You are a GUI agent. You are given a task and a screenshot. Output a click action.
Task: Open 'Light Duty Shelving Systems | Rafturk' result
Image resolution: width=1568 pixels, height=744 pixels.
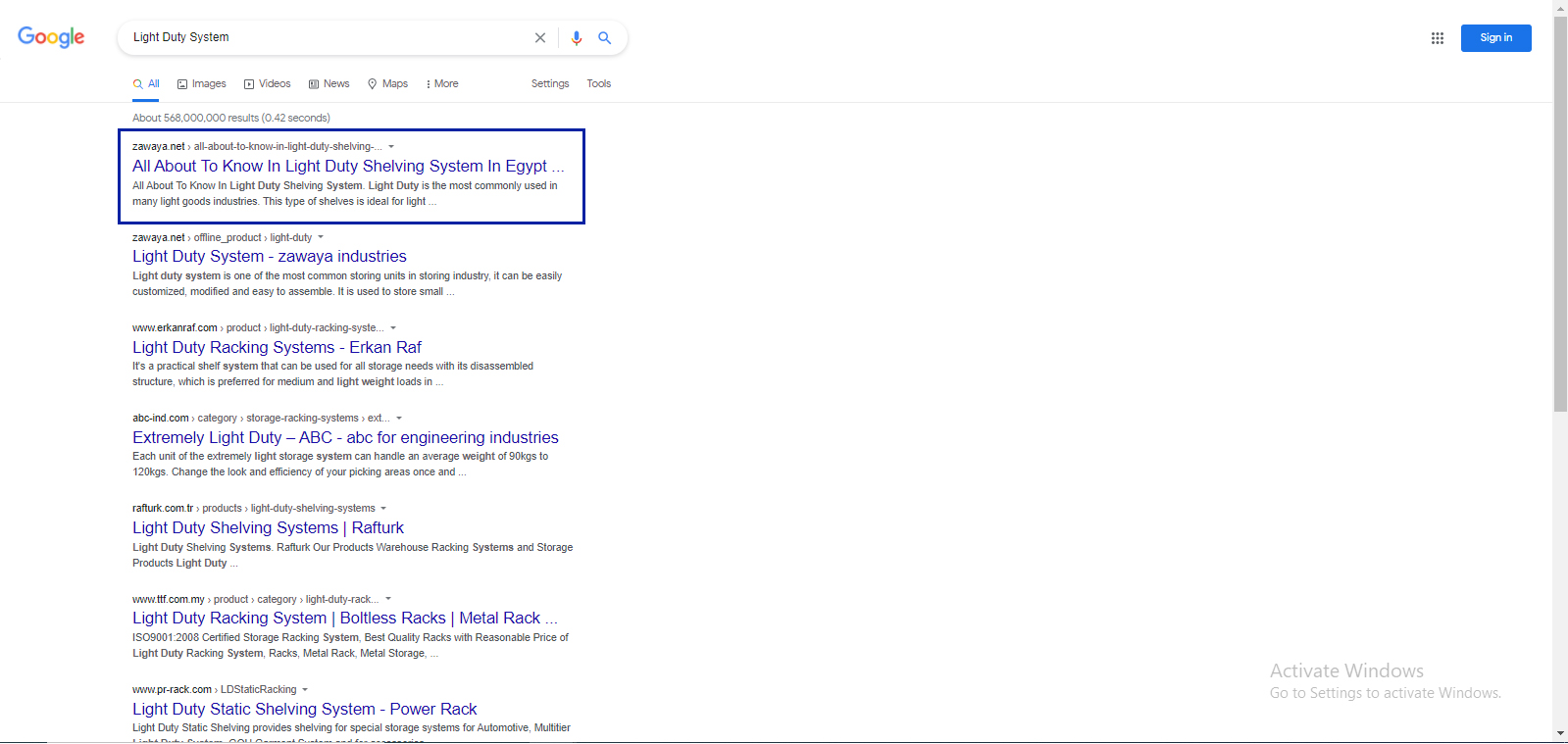coord(268,527)
